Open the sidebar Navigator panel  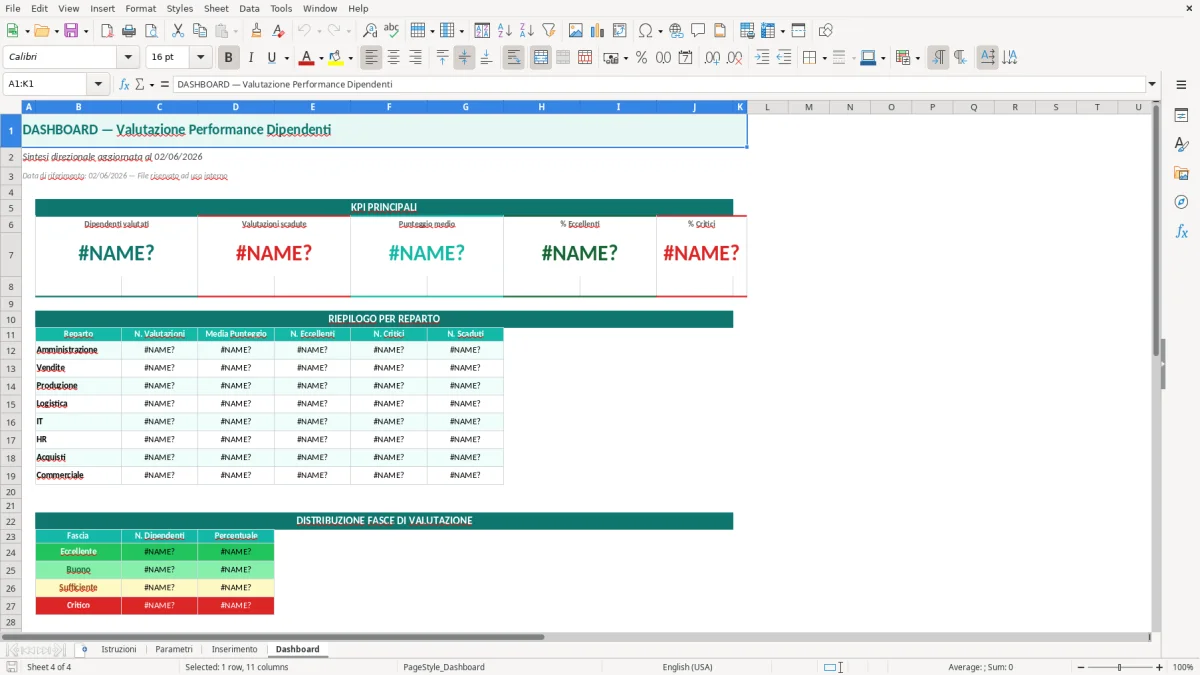click(1181, 202)
